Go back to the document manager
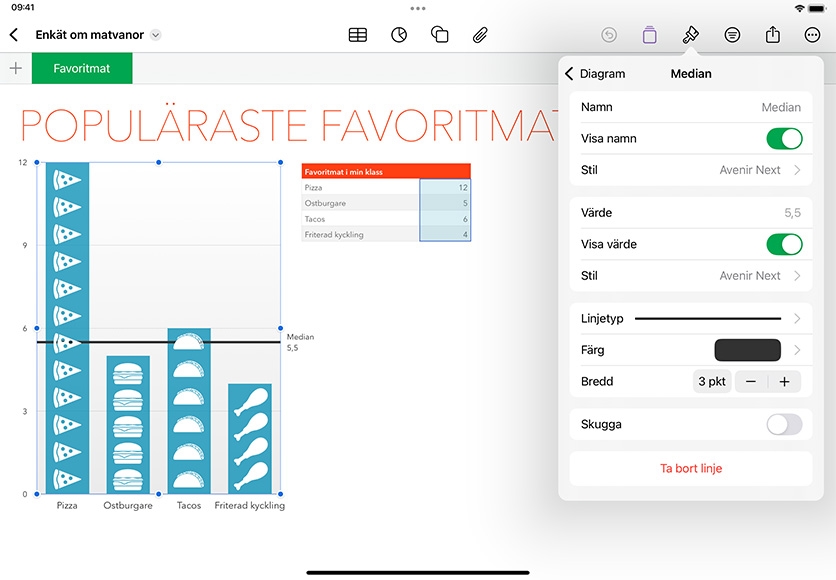836x580 pixels. coord(14,35)
